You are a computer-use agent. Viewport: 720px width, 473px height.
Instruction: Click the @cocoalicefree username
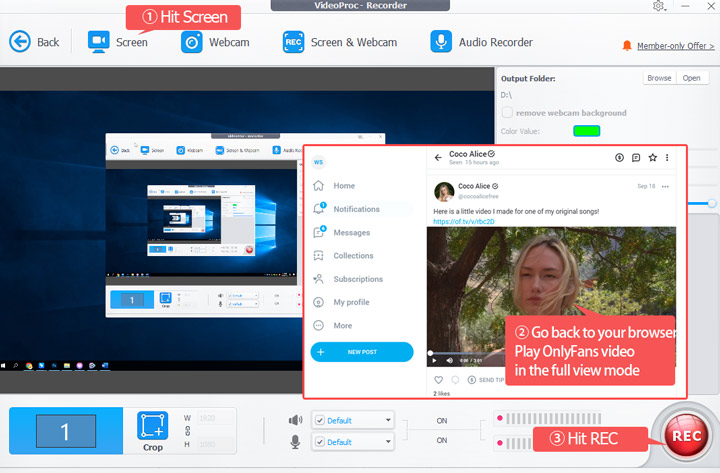click(x=478, y=196)
